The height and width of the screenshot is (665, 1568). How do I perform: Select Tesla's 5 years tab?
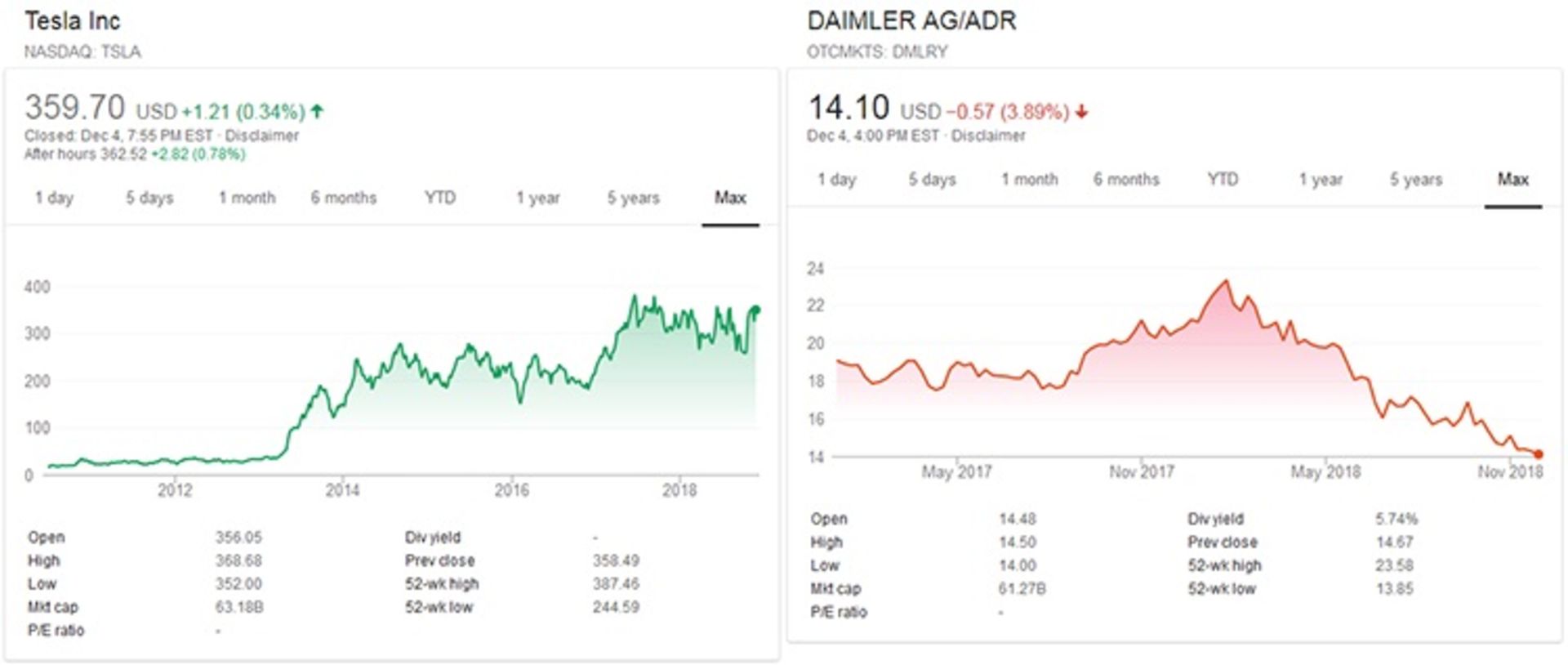pos(633,198)
